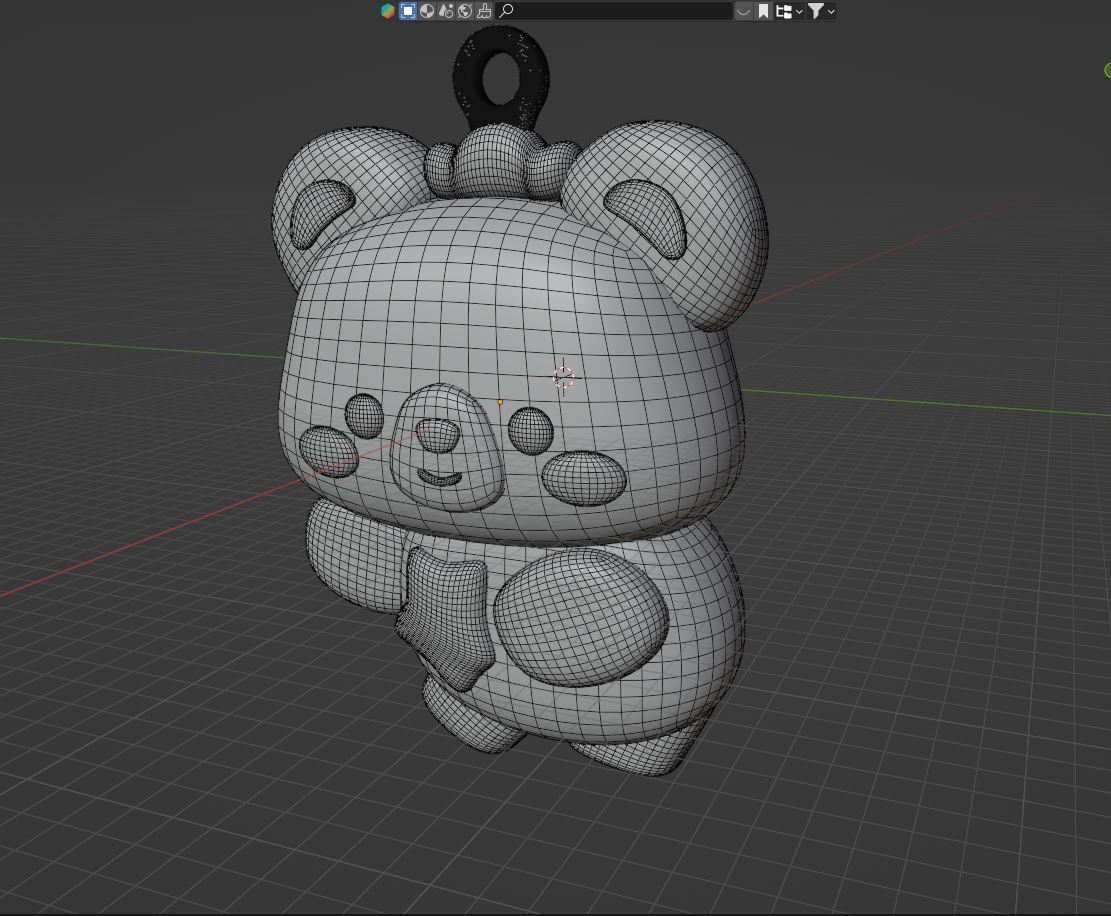The image size is (1111, 916).
Task: Click the droplets and sphere icon
Action: pyautogui.click(x=446, y=11)
